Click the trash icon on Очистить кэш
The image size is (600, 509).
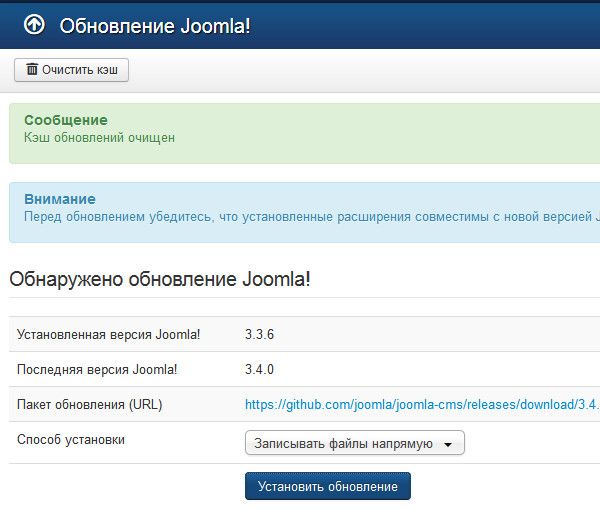coord(32,69)
